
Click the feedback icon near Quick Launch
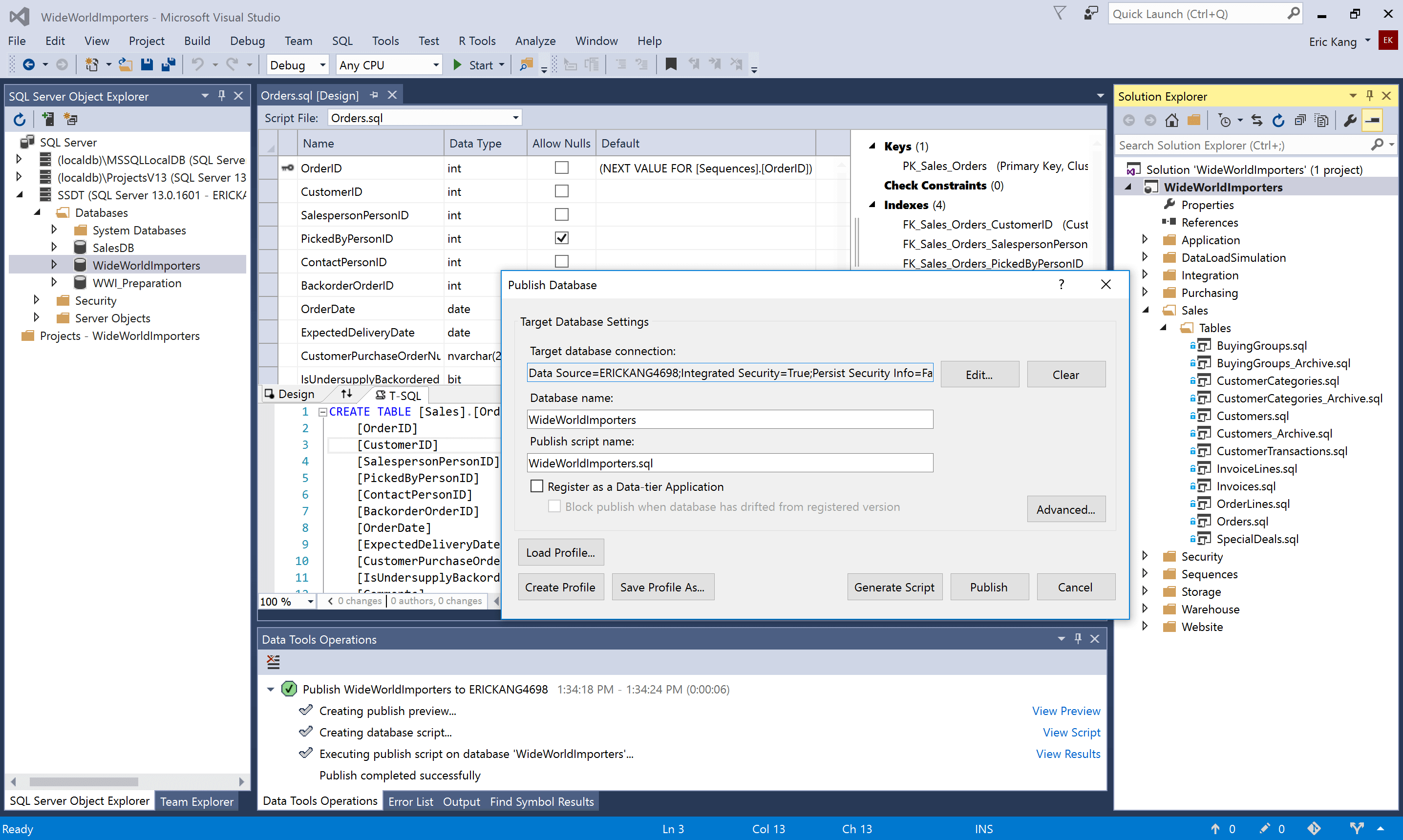coord(1090,13)
